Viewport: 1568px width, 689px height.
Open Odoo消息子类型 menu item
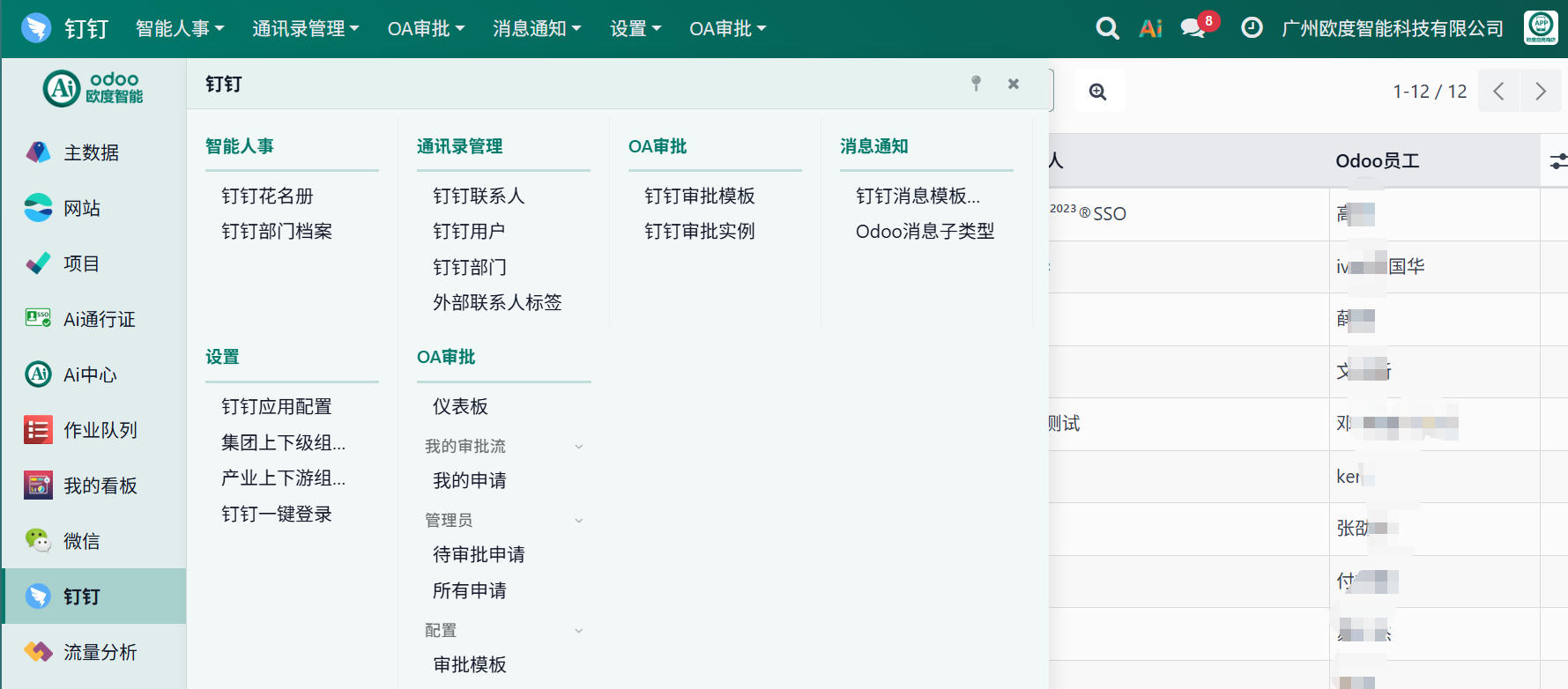pyautogui.click(x=925, y=231)
